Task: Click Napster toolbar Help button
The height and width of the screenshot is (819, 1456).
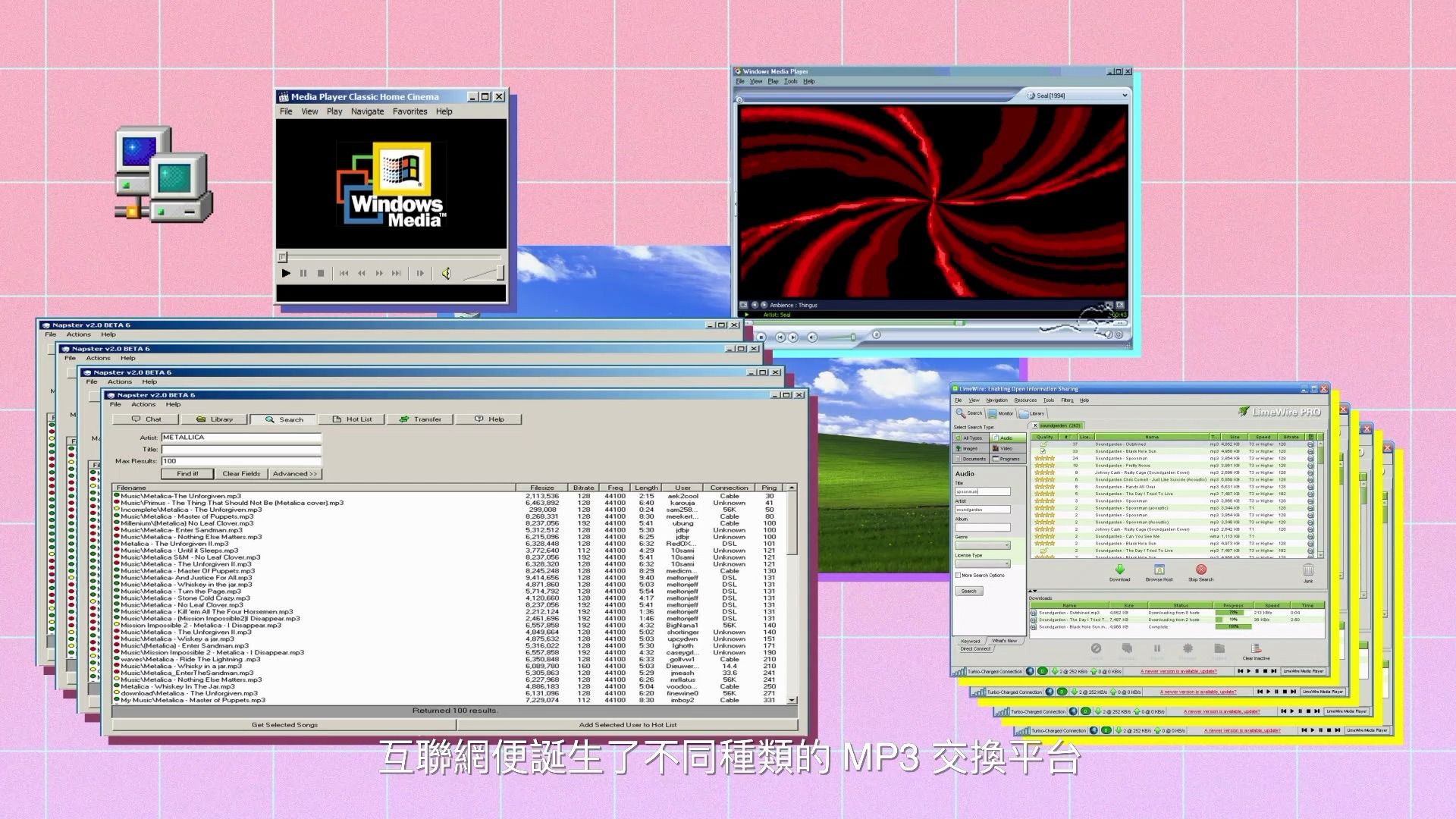Action: pos(489,419)
